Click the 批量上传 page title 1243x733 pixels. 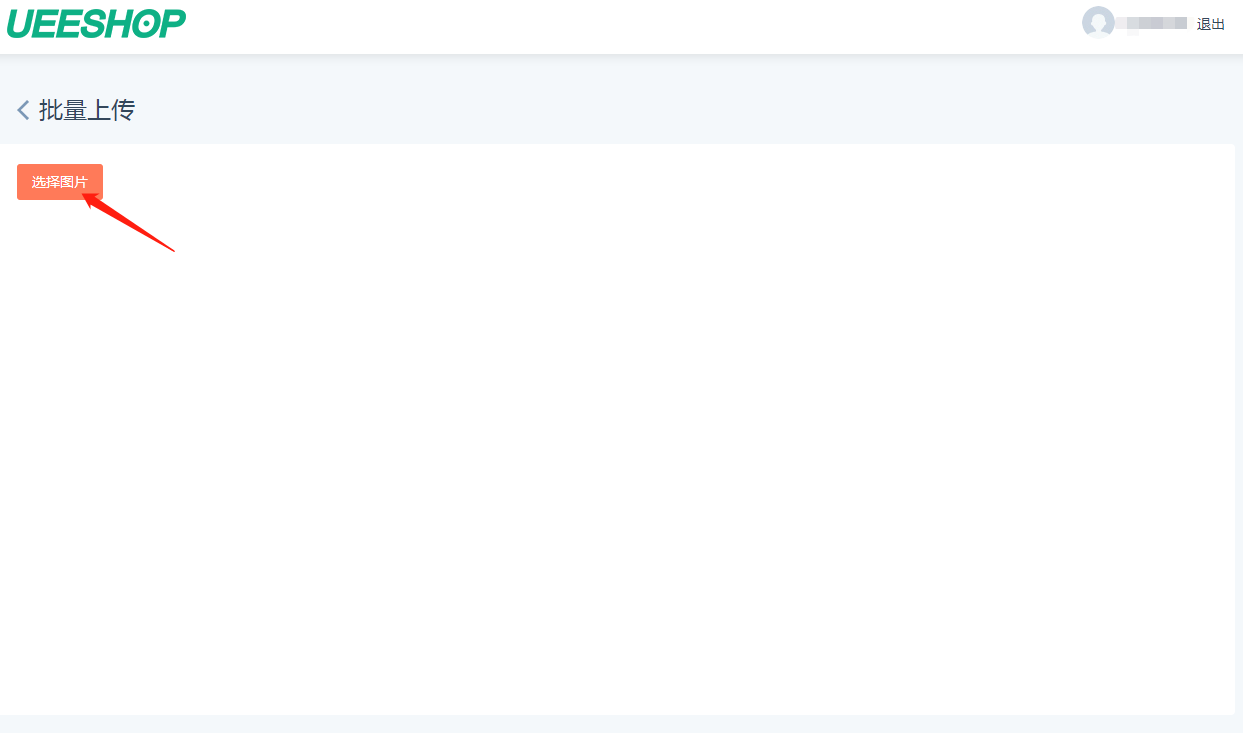87,110
